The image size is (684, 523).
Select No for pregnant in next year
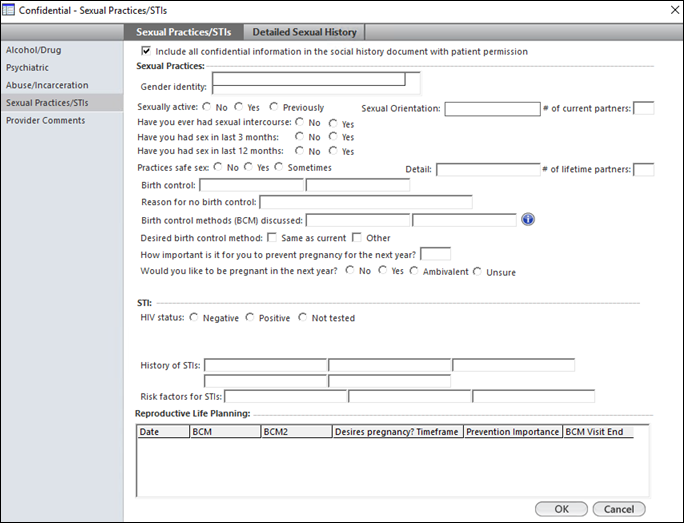point(350,270)
